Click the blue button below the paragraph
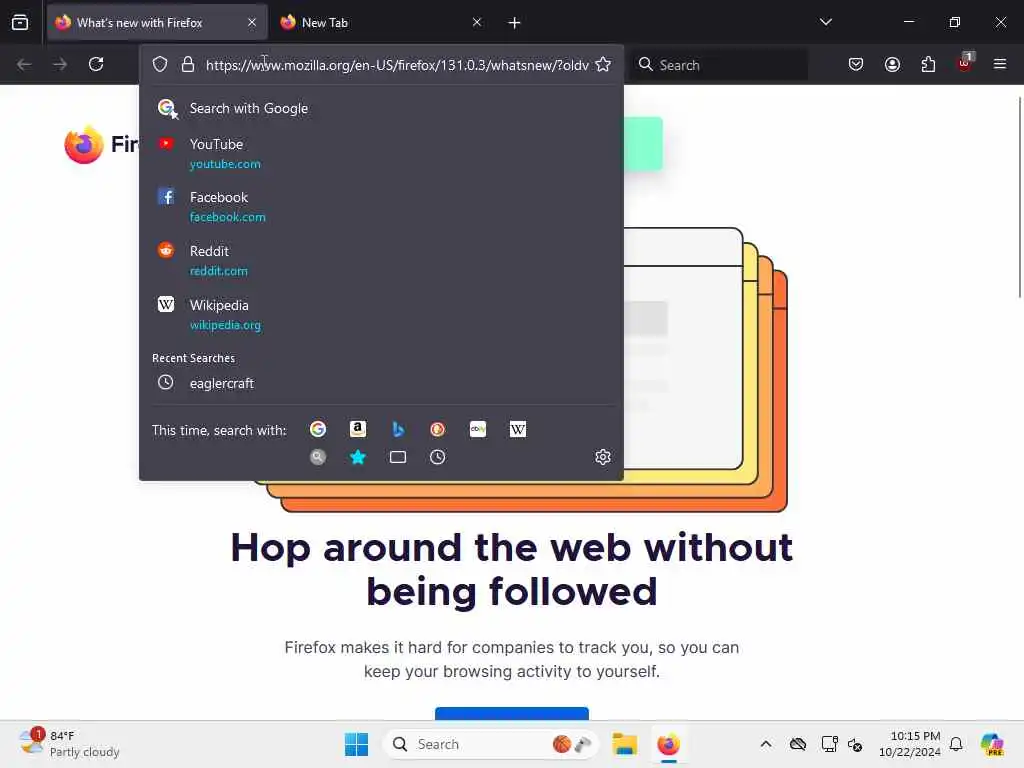The height and width of the screenshot is (768, 1024). 512,714
